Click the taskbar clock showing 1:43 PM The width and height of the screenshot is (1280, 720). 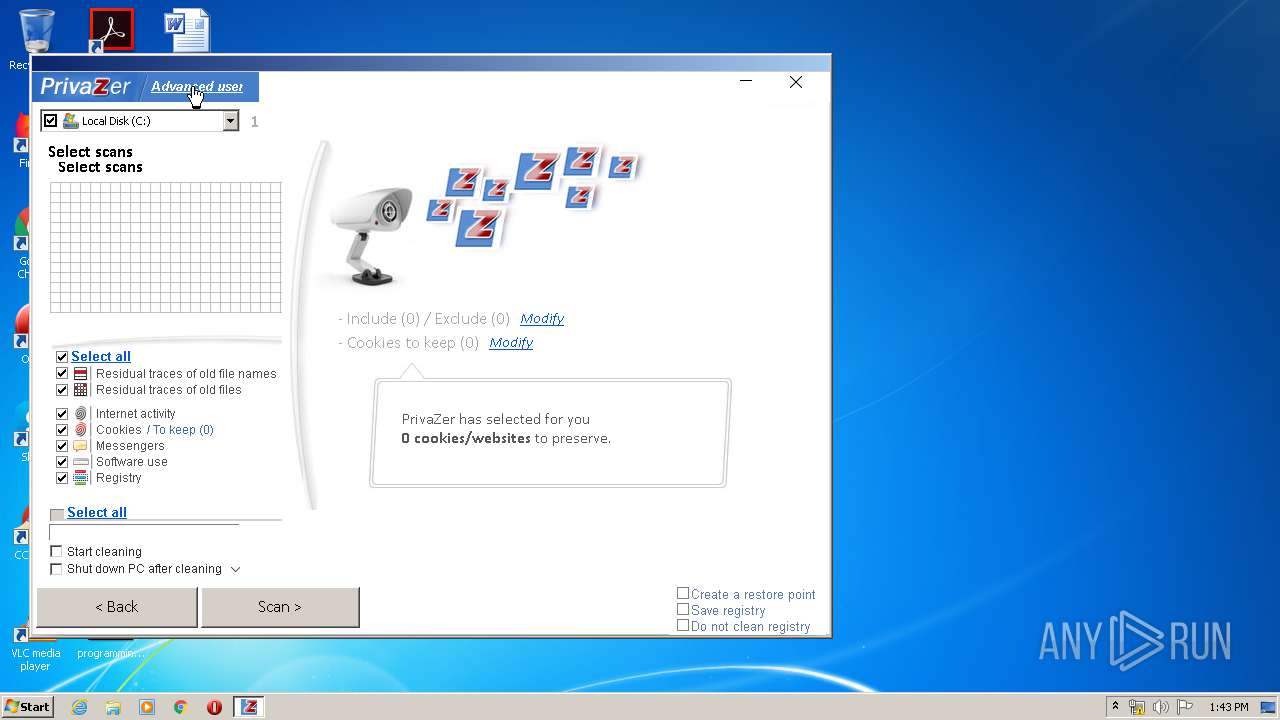1229,707
